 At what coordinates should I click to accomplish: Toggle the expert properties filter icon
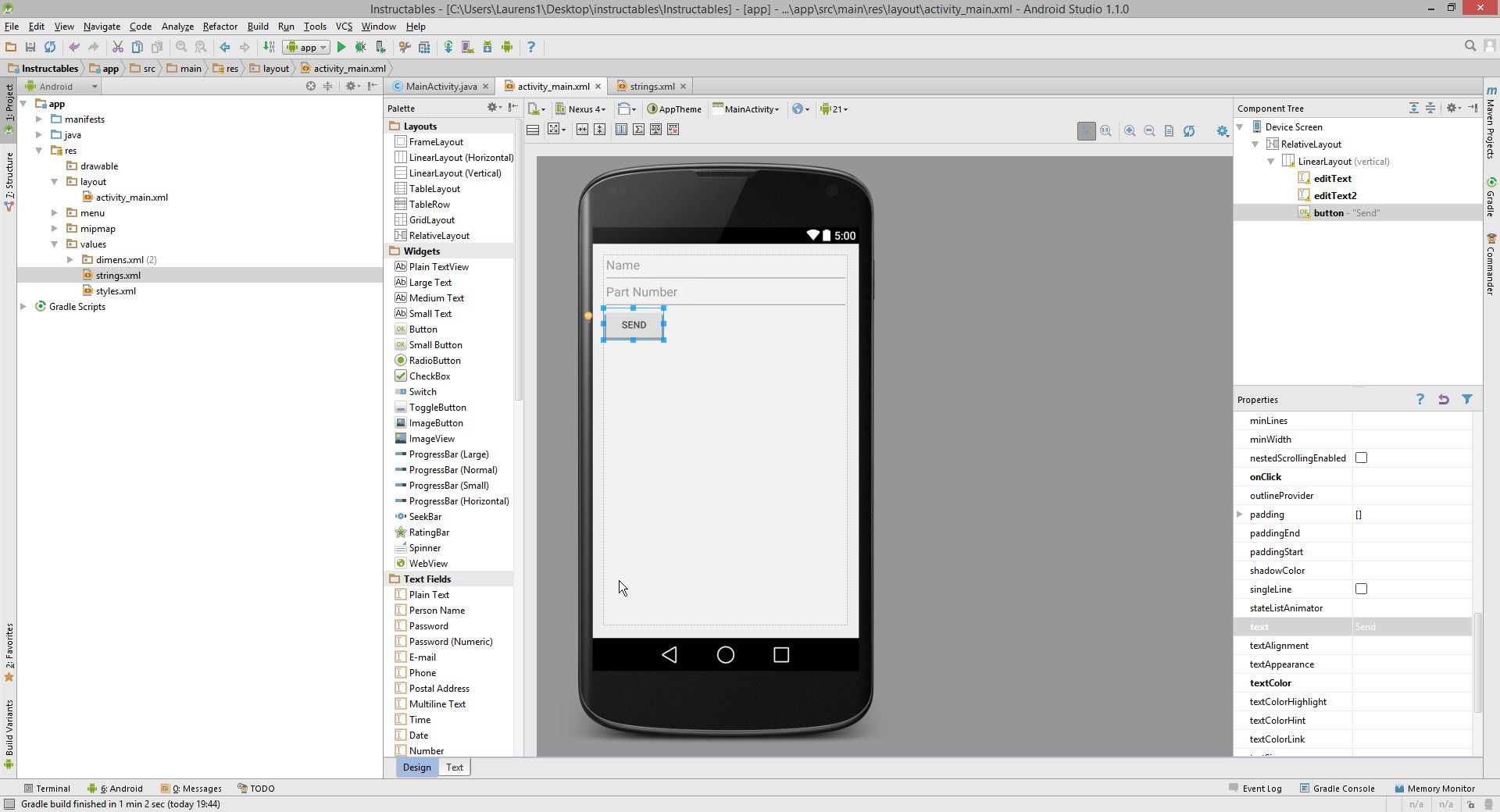1467,400
